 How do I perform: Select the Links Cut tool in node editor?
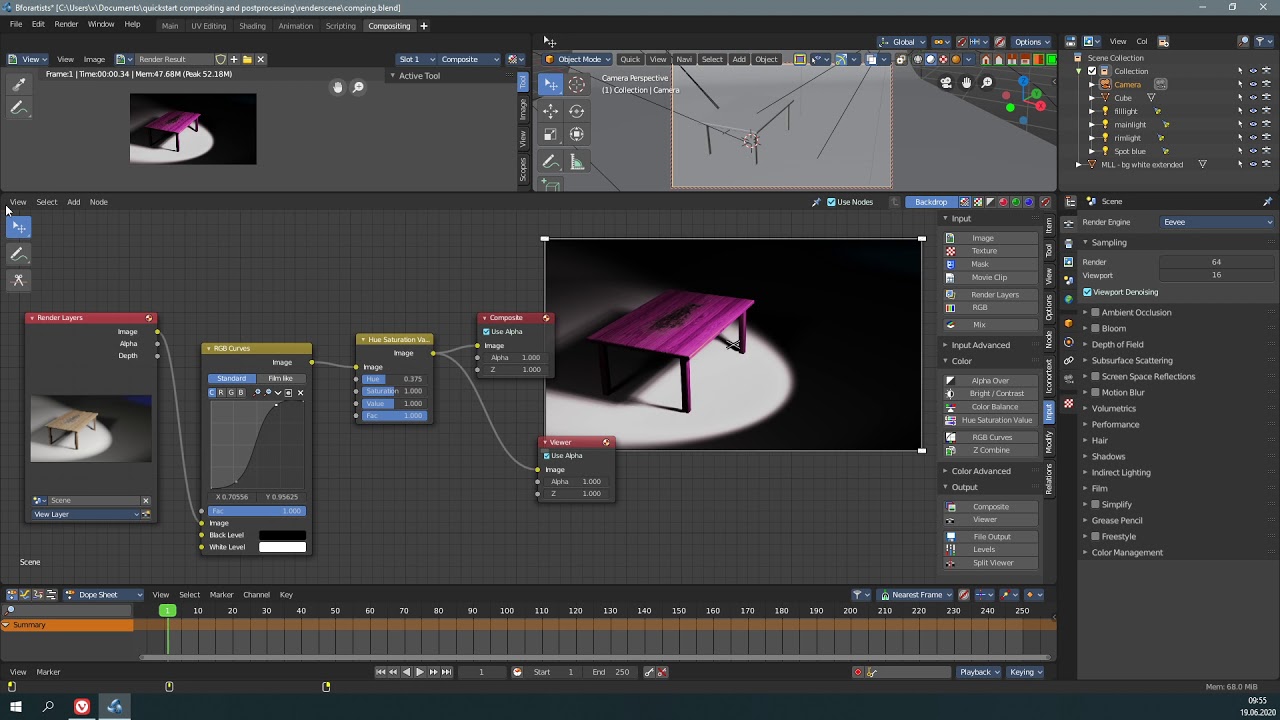19,280
